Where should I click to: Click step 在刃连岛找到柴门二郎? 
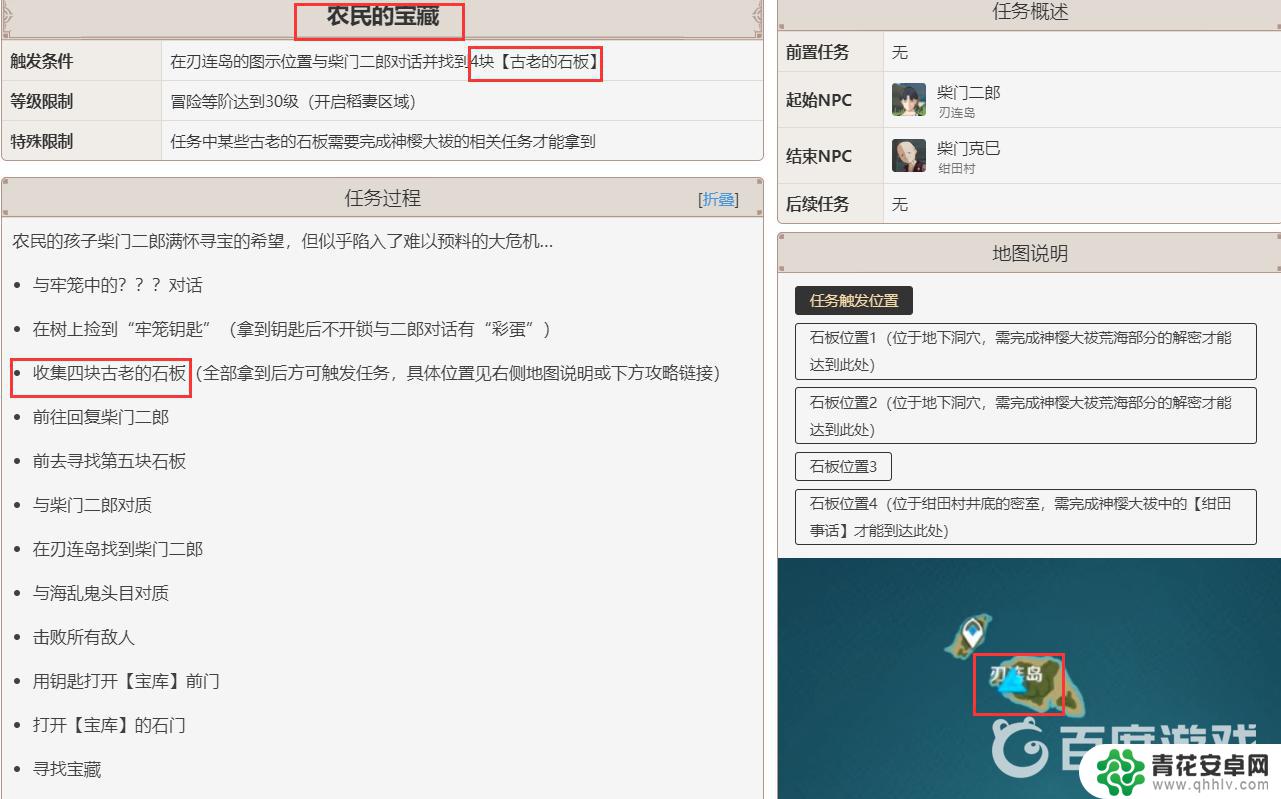point(118,549)
